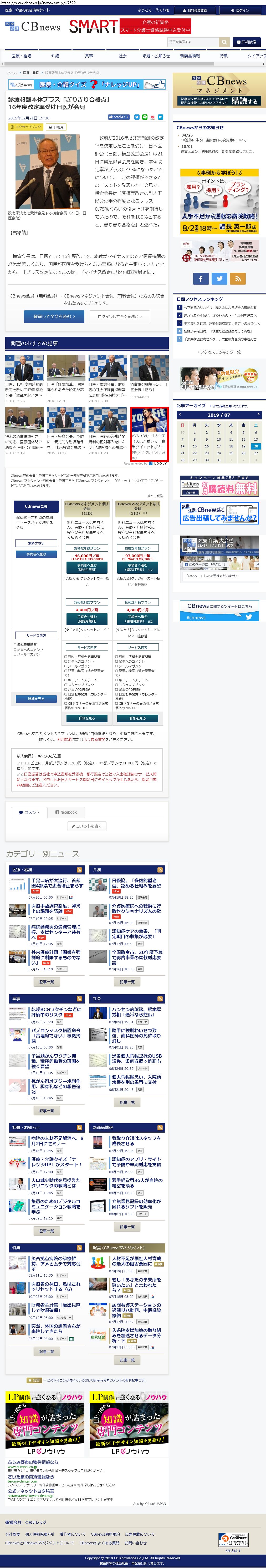Click 記事一覧 under 介護 category
266x1568 pixels.
(x=127, y=982)
